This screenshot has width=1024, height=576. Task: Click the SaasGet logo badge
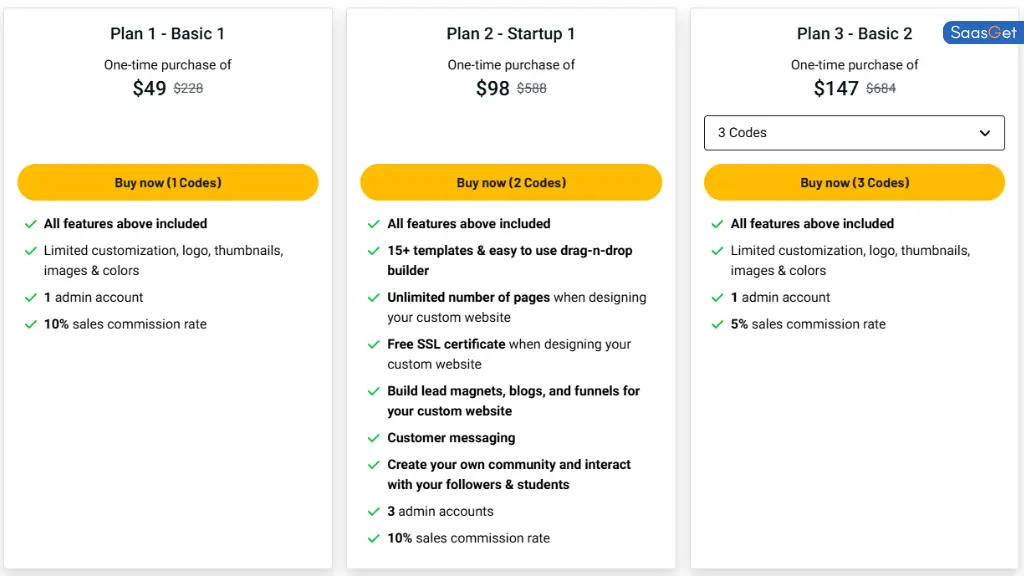click(983, 33)
